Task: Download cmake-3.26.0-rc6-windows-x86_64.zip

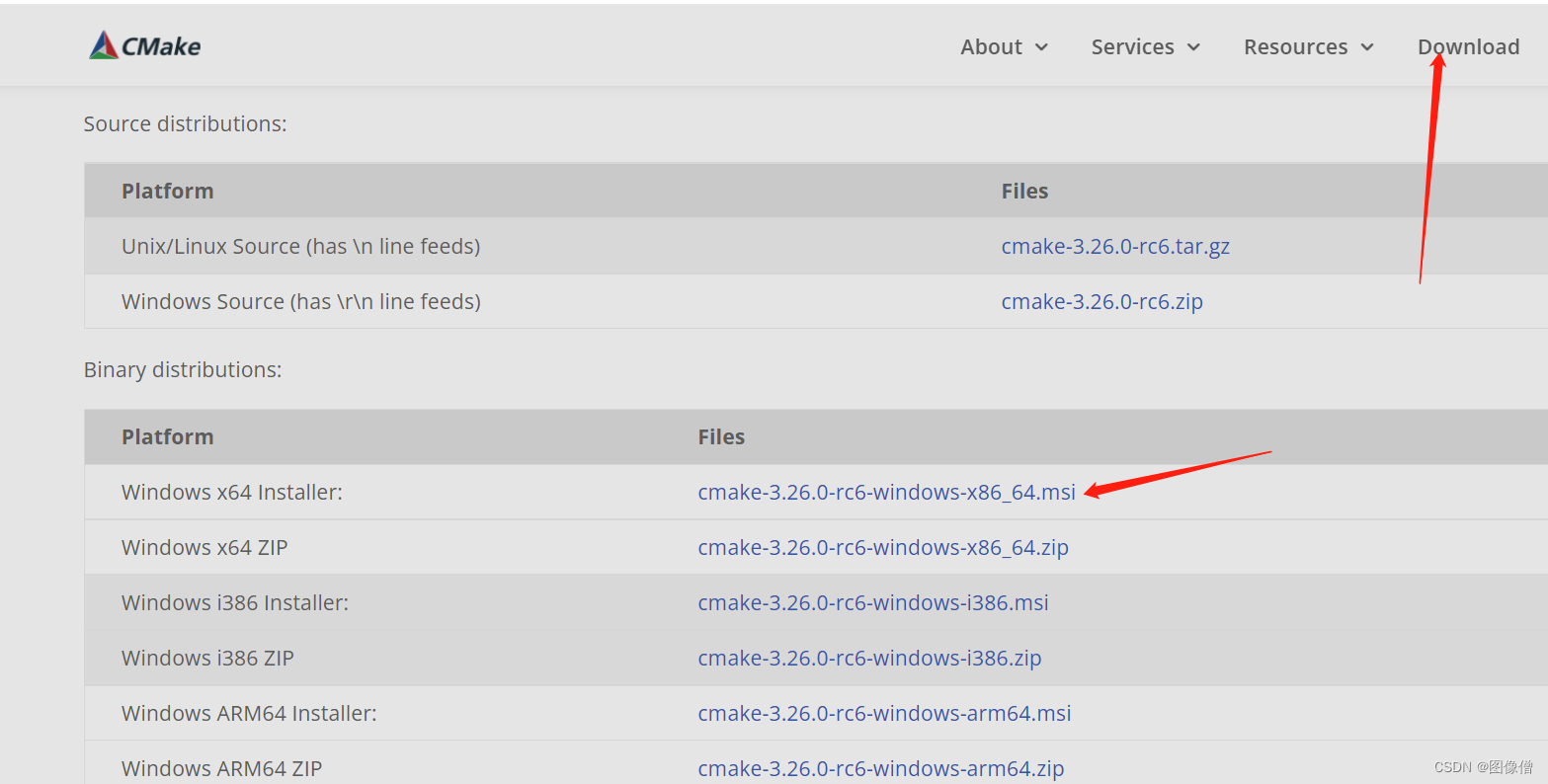Action: (883, 547)
